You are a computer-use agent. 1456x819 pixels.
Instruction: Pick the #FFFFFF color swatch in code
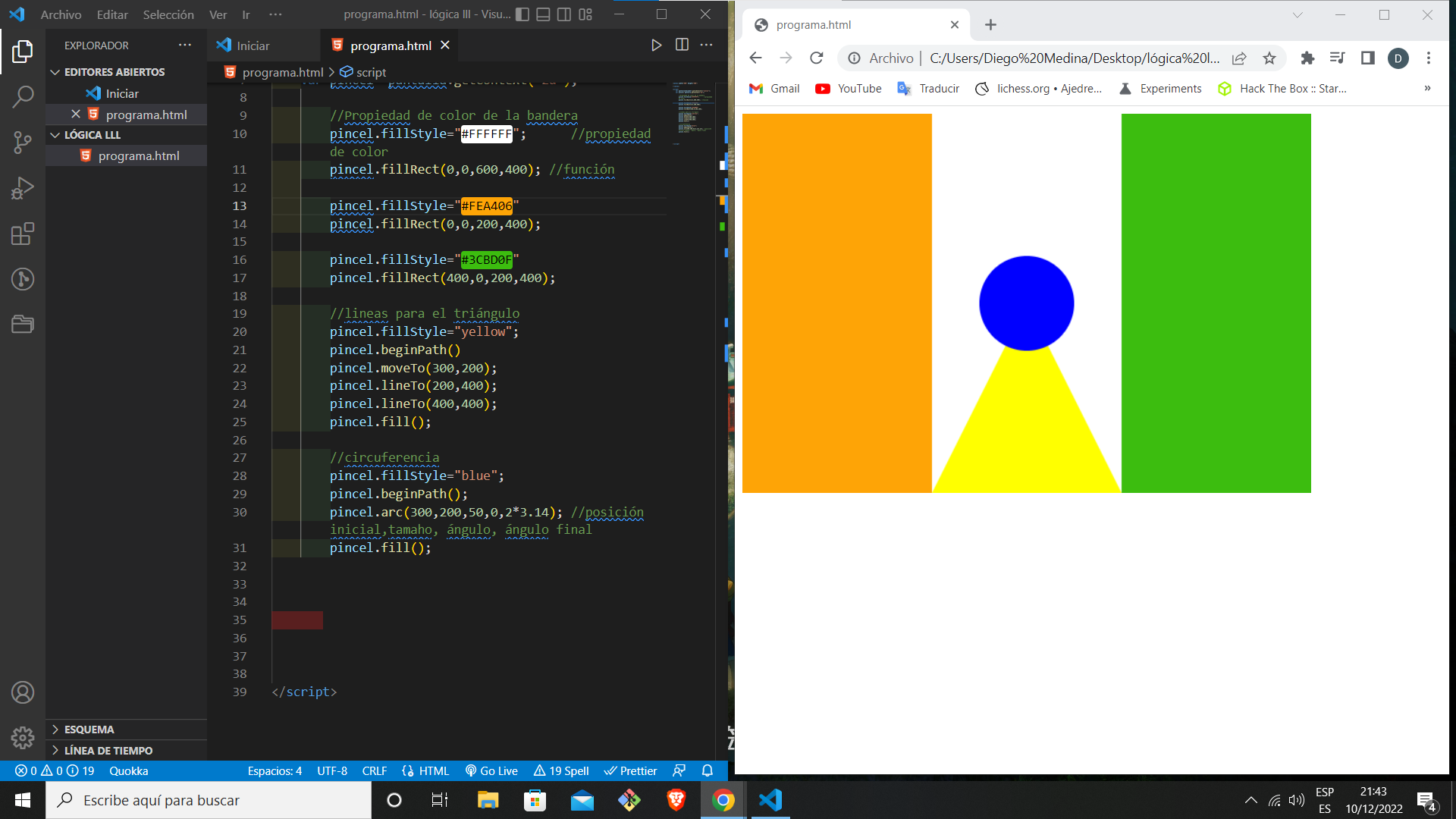[487, 134]
